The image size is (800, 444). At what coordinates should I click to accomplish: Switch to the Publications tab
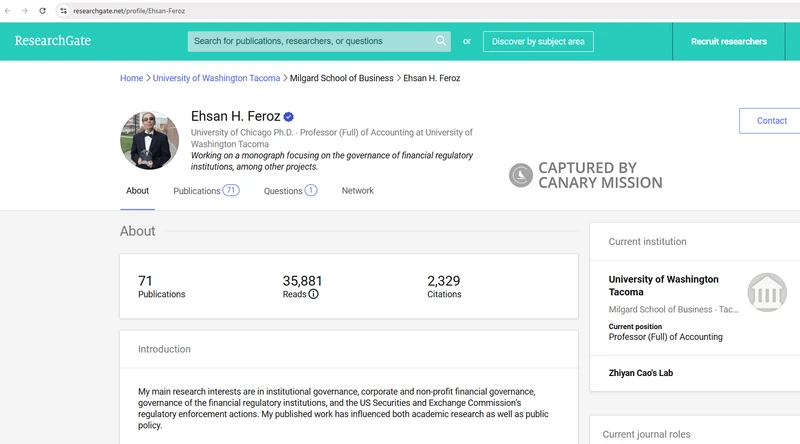pyautogui.click(x=206, y=191)
